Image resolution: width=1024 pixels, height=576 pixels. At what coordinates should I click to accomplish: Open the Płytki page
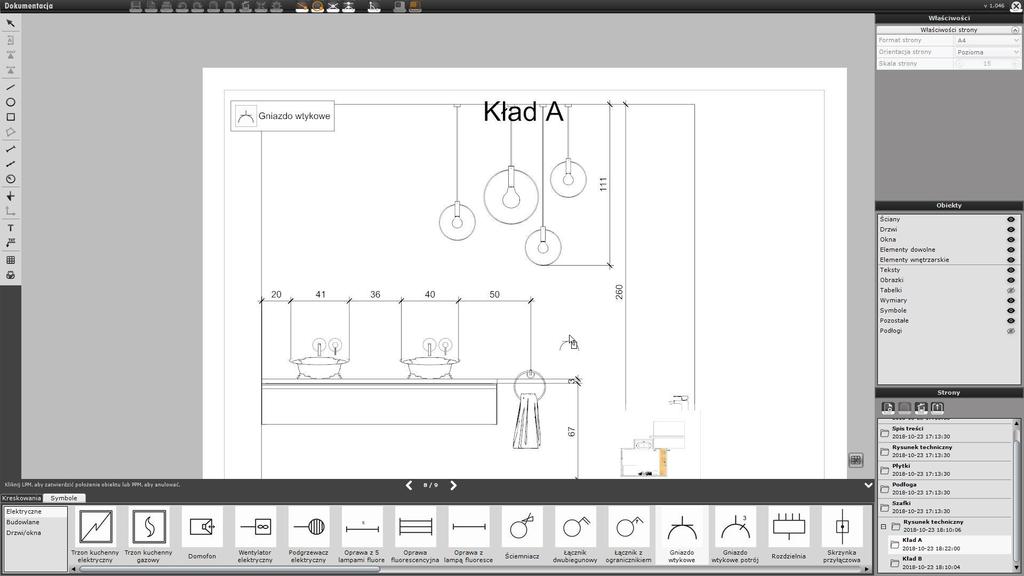click(x=946, y=470)
